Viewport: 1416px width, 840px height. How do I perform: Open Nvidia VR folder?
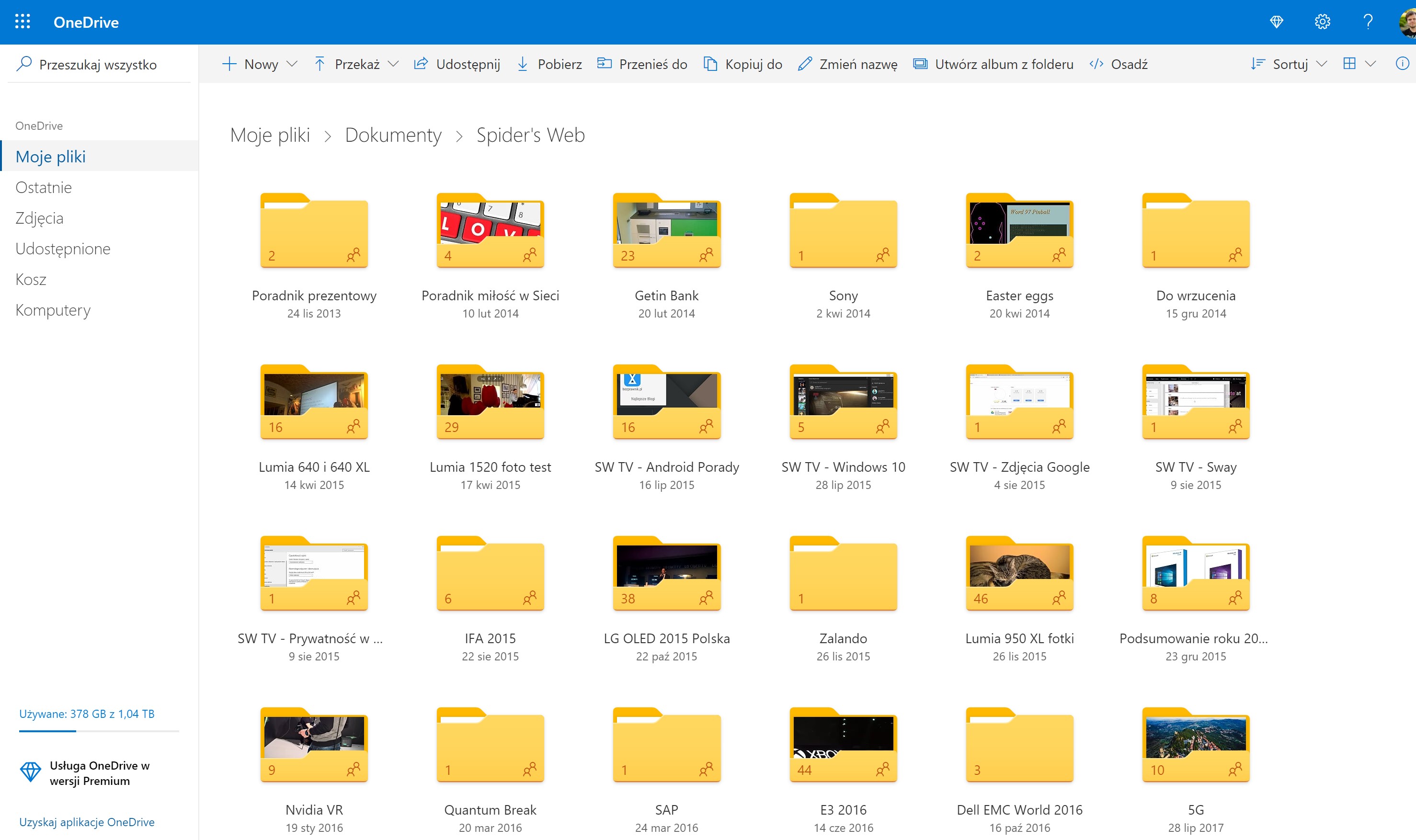click(314, 746)
